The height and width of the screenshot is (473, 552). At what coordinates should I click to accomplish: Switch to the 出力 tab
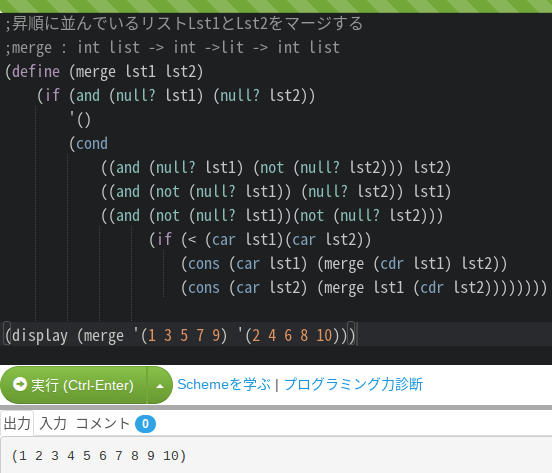17,423
